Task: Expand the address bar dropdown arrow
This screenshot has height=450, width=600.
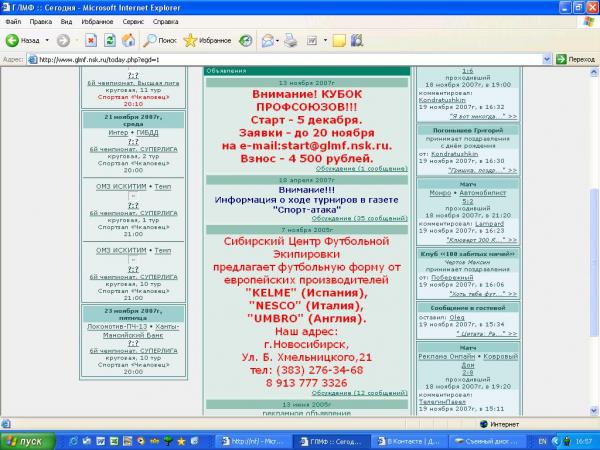Action: (545, 59)
